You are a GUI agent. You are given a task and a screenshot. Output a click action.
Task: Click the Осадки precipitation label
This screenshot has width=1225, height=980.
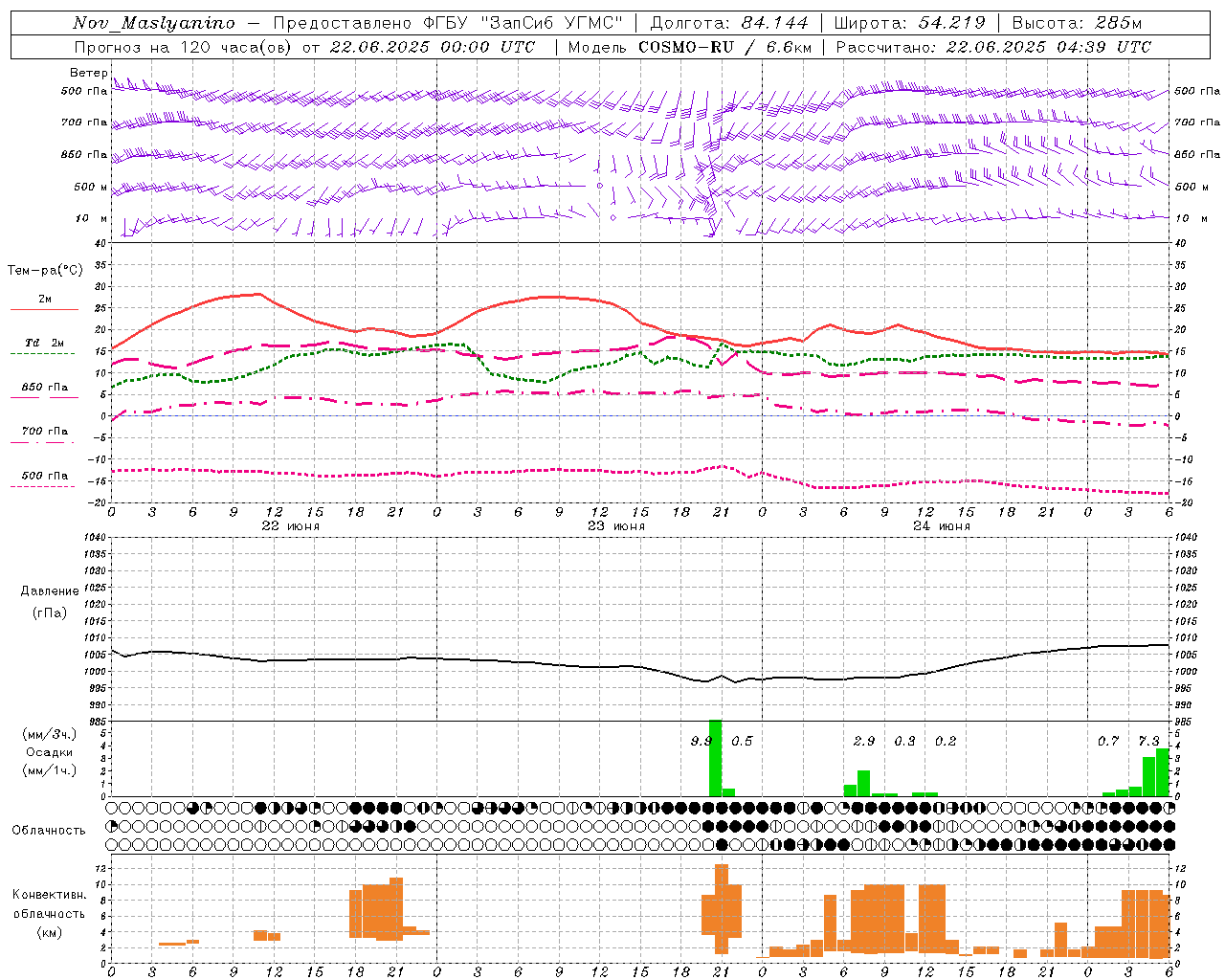click(x=50, y=752)
